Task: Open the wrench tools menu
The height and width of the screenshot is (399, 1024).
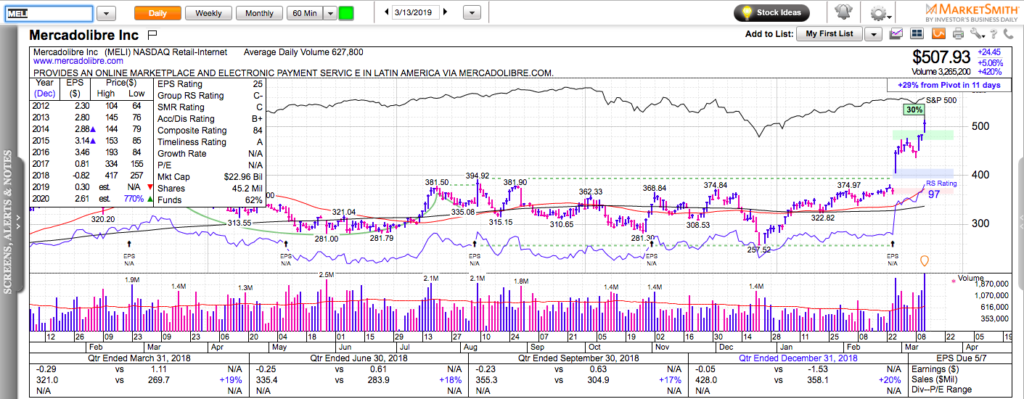Action: 977,34
